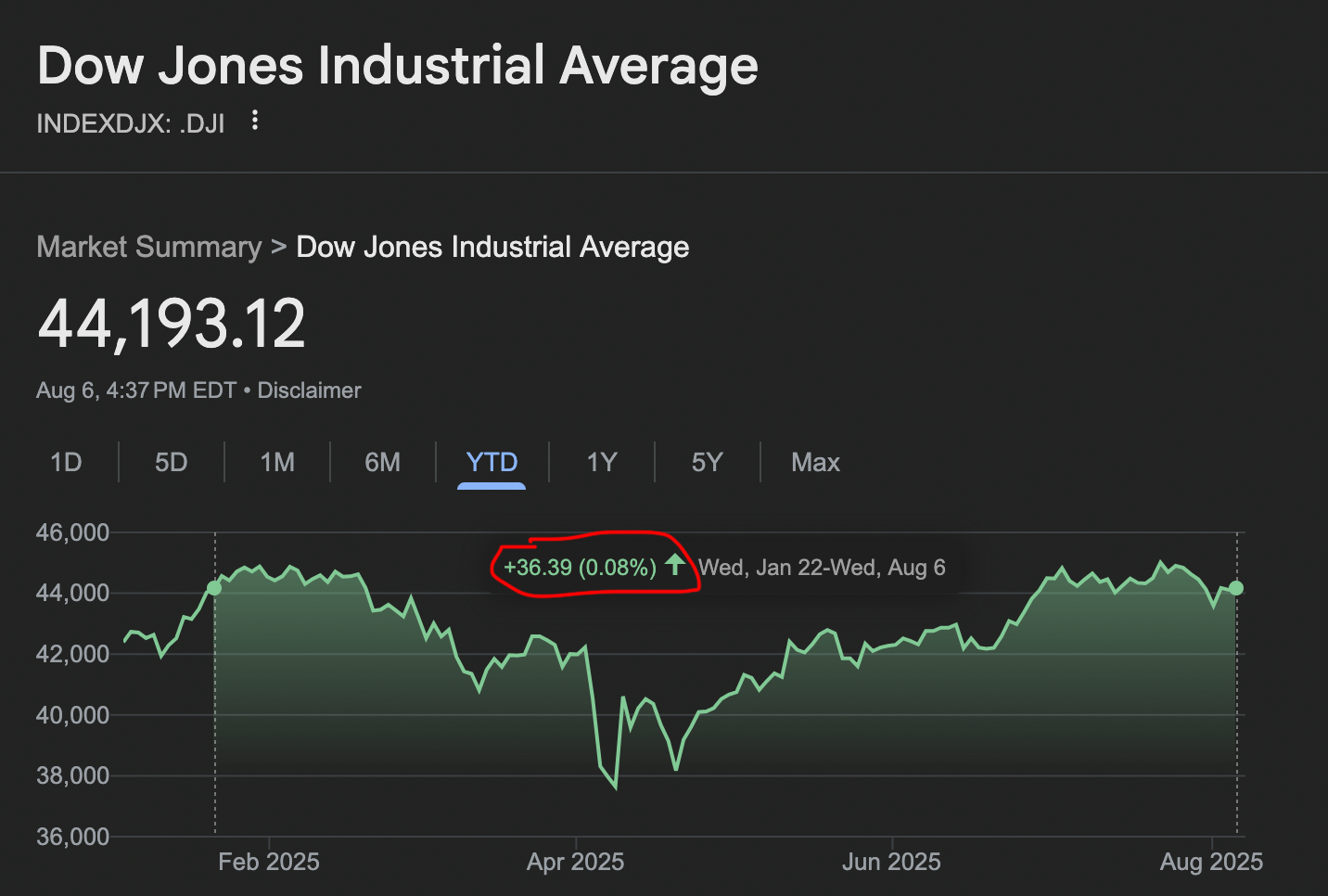
Task: Click the +36.39 (0.08%) change value
Action: click(x=580, y=567)
